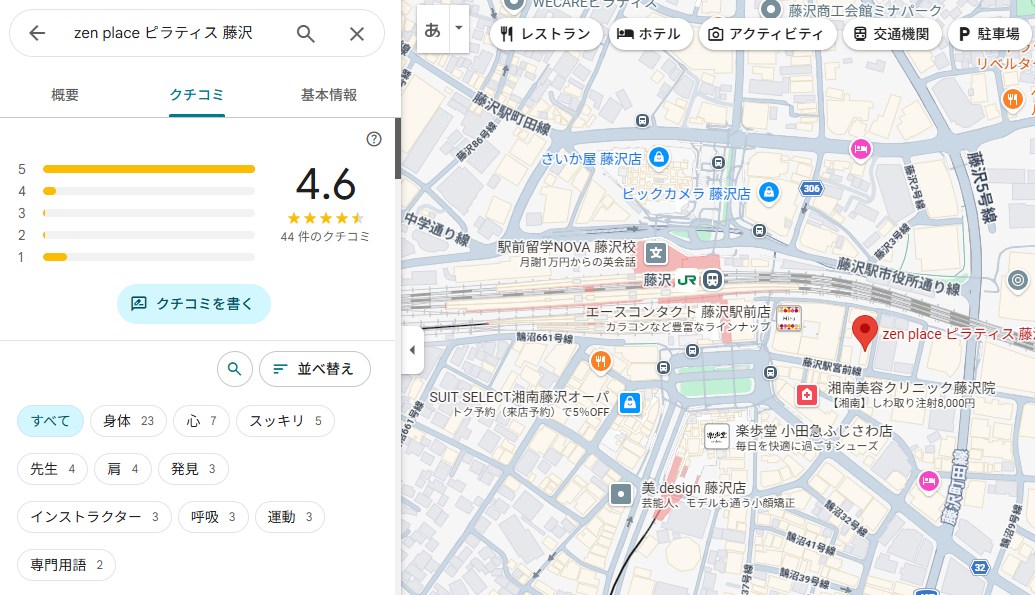
Task: Open the 並べ替え sort menu
Action: [x=314, y=369]
